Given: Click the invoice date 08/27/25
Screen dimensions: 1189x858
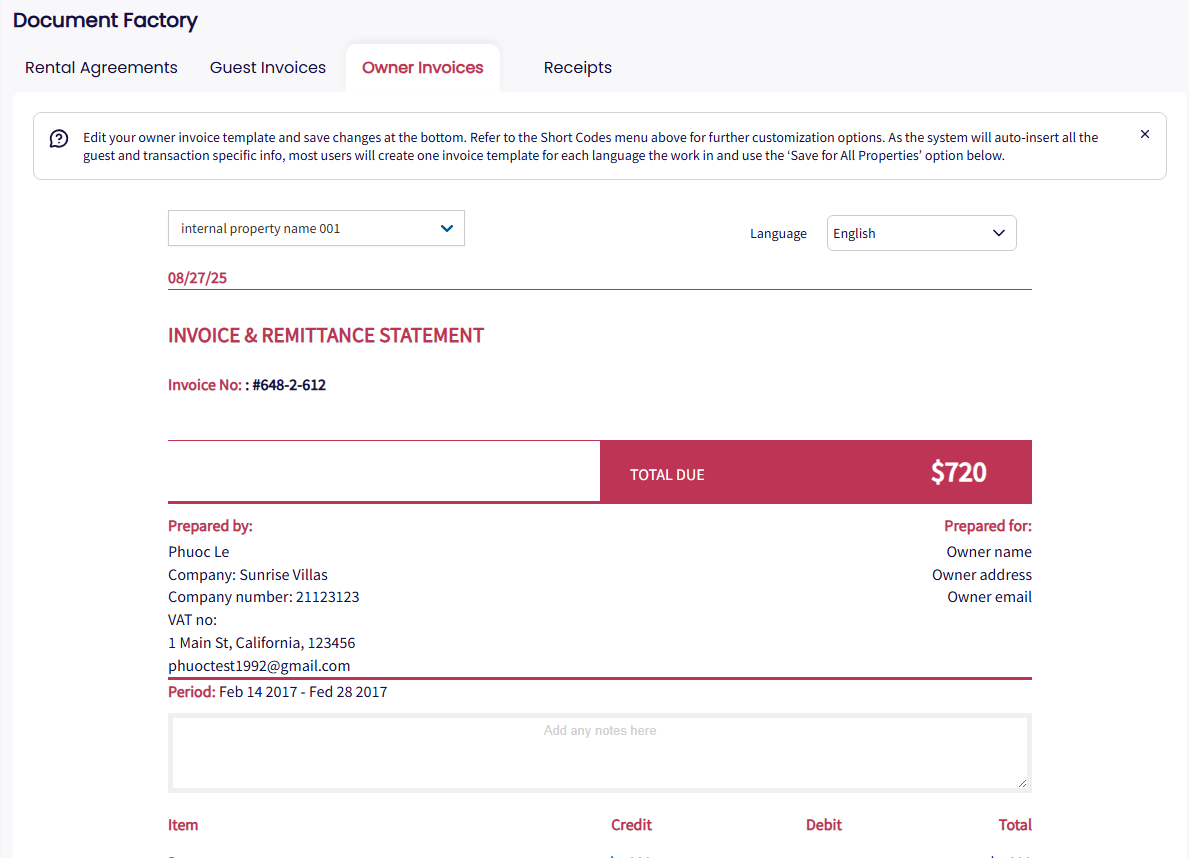Looking at the screenshot, I should 197,278.
